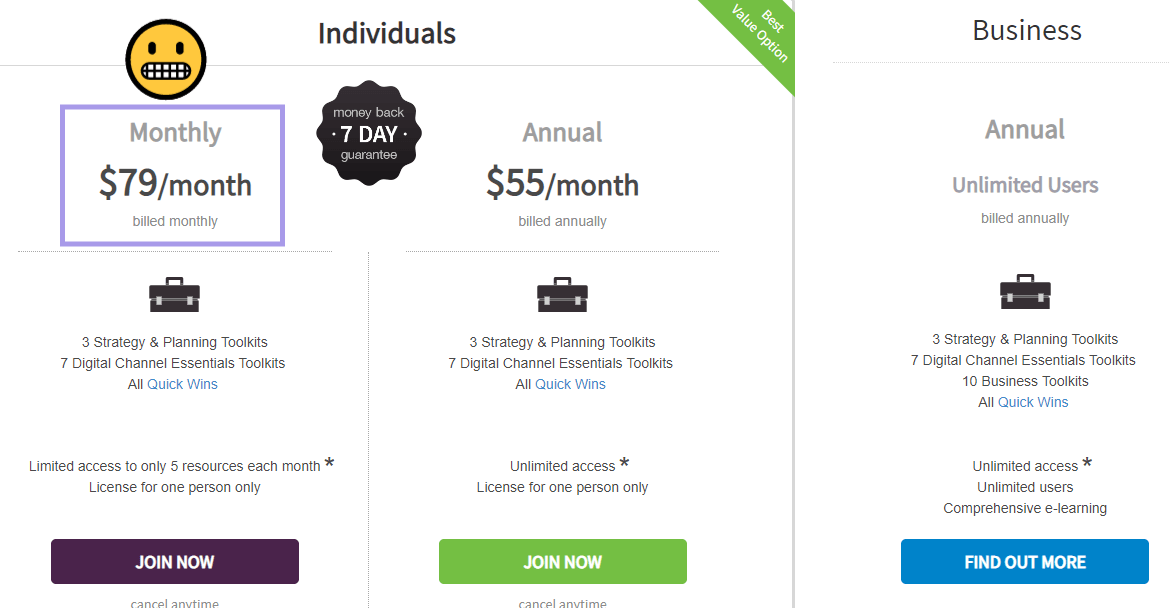Click the briefcase icon under Individuals Annual plan
This screenshot has height=608, width=1169.
562,294
